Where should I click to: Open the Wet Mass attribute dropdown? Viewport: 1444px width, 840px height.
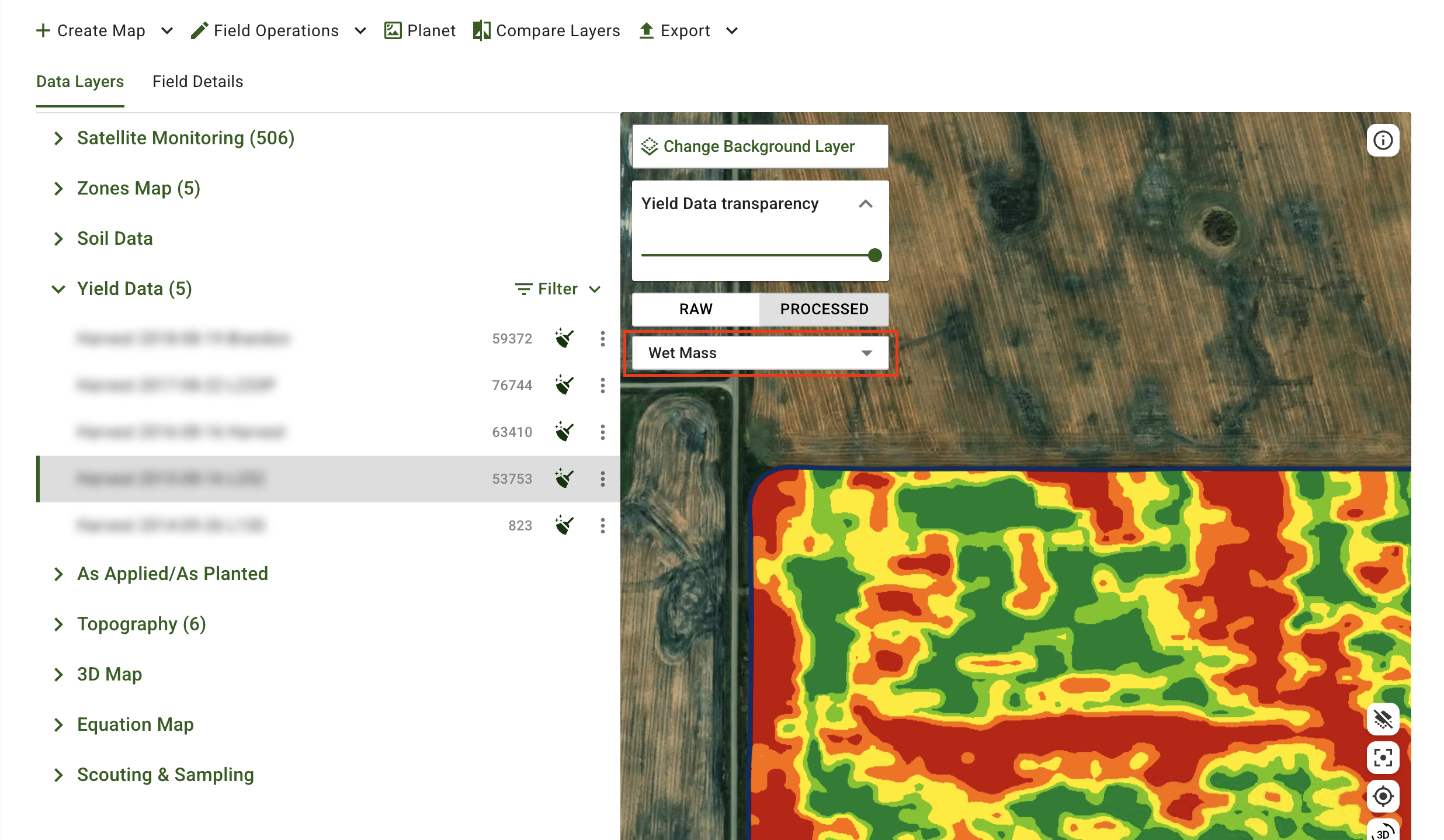[x=759, y=353]
